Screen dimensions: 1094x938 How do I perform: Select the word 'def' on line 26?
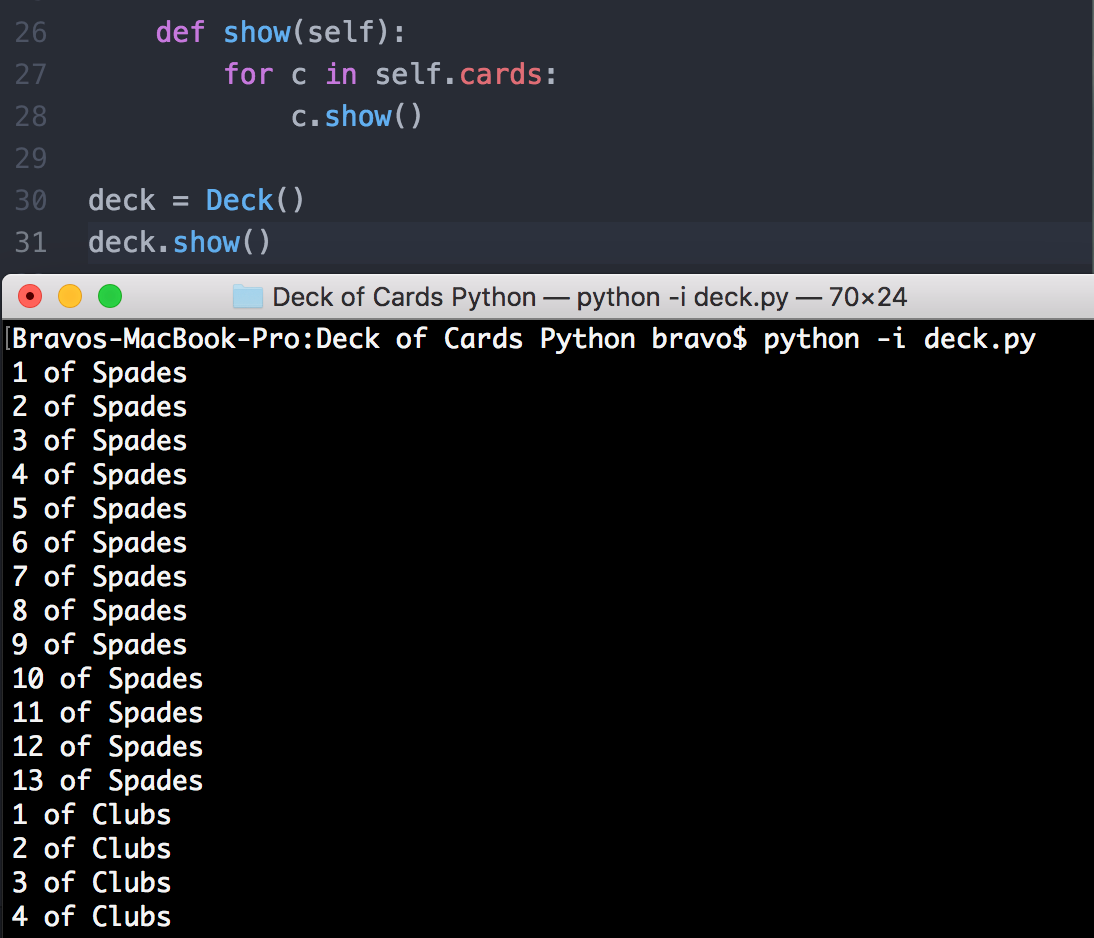179,32
